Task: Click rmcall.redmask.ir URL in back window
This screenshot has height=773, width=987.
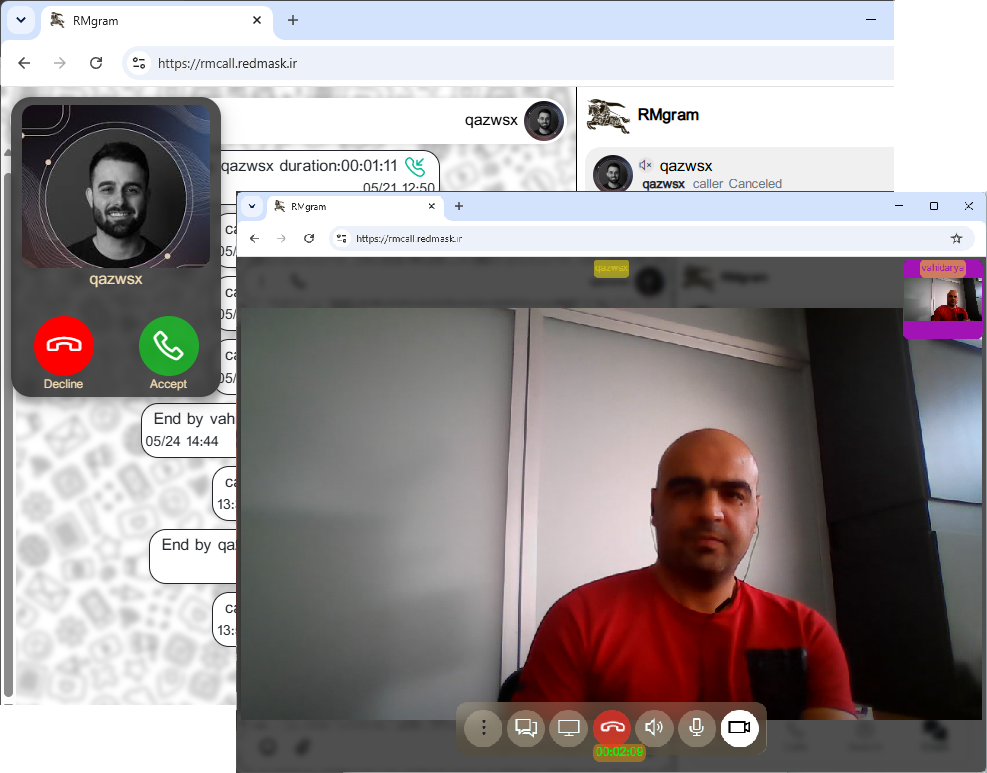Action: pos(227,64)
